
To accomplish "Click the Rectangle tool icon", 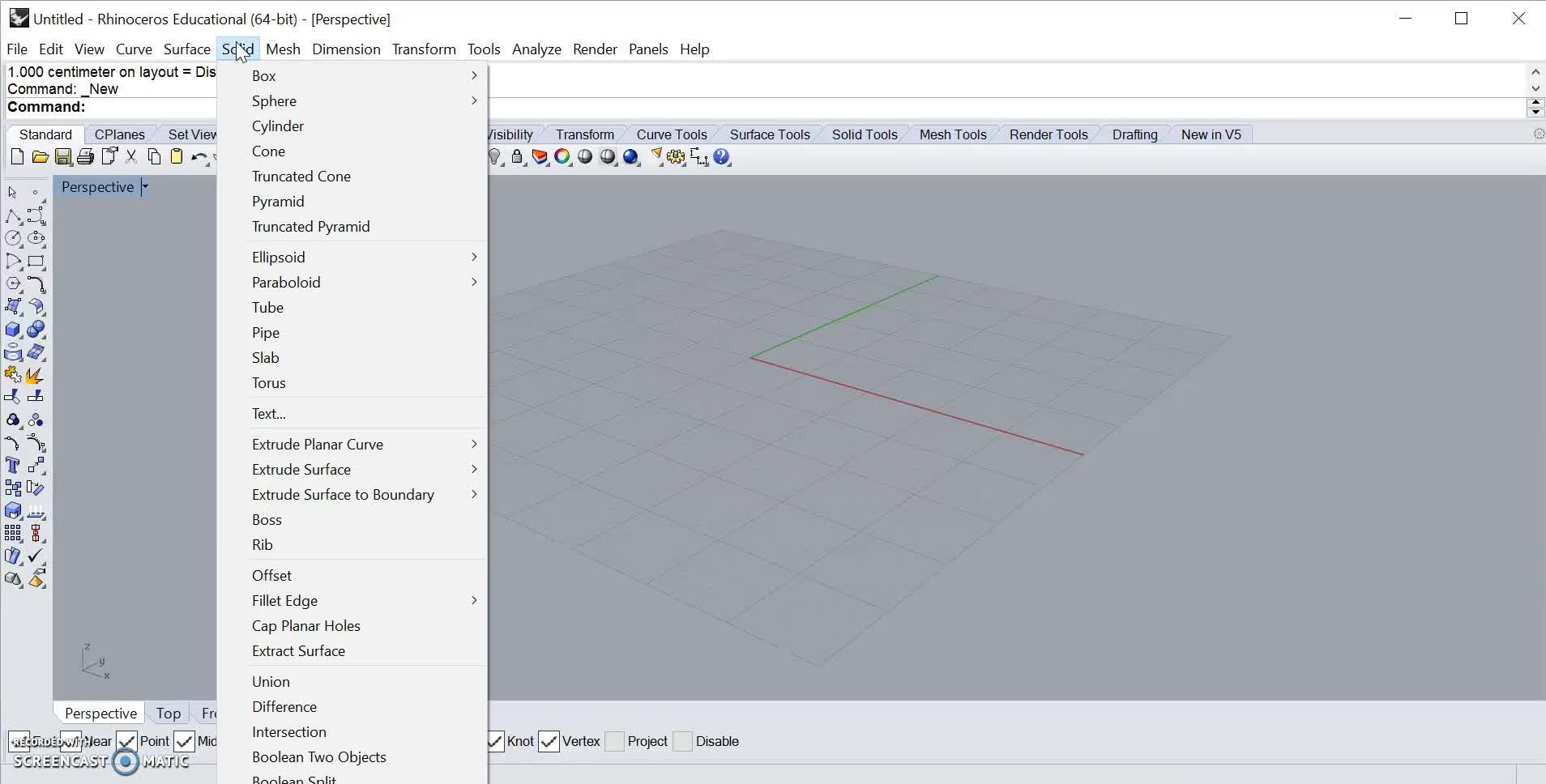I will pyautogui.click(x=36, y=262).
